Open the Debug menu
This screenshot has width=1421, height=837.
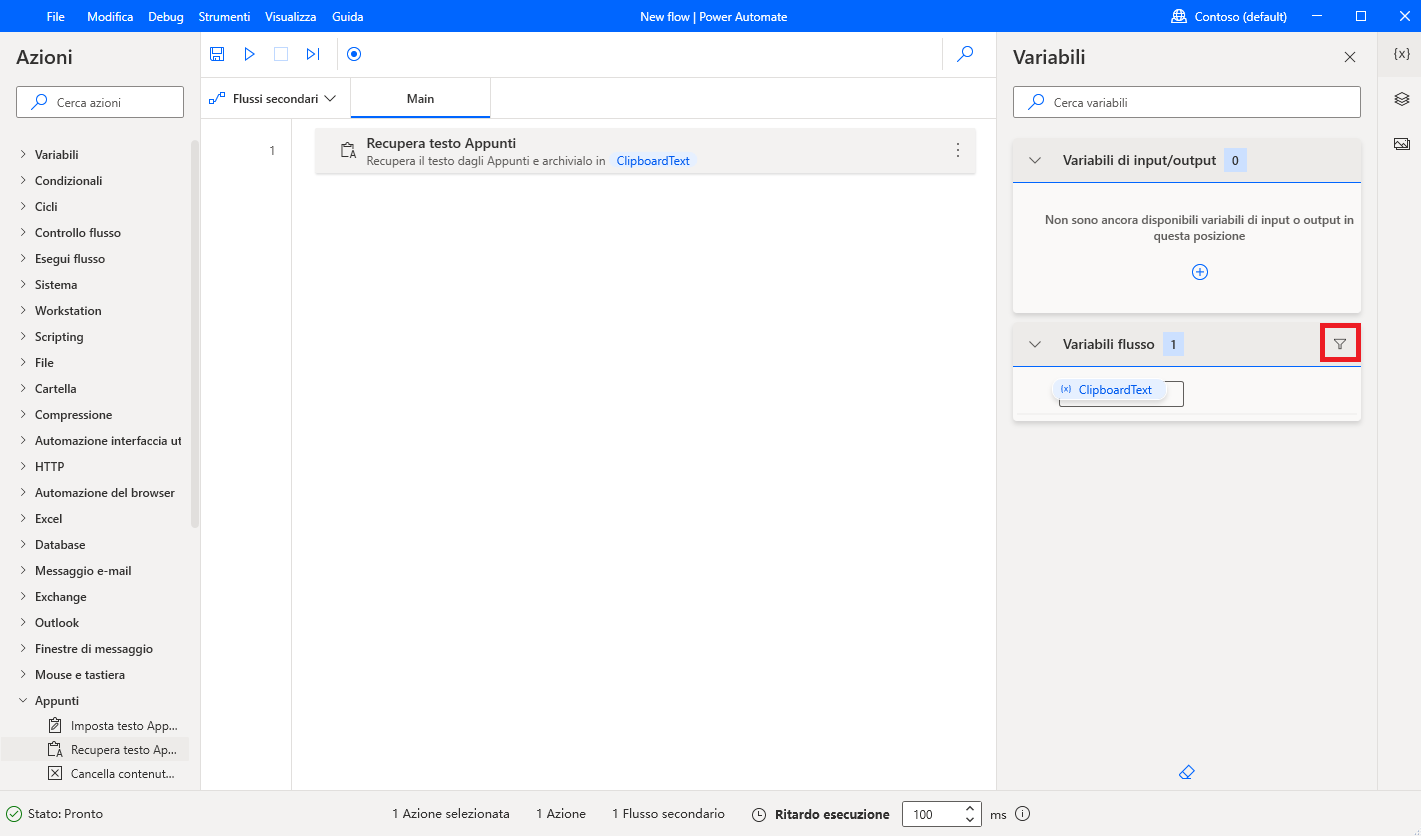[x=165, y=16]
